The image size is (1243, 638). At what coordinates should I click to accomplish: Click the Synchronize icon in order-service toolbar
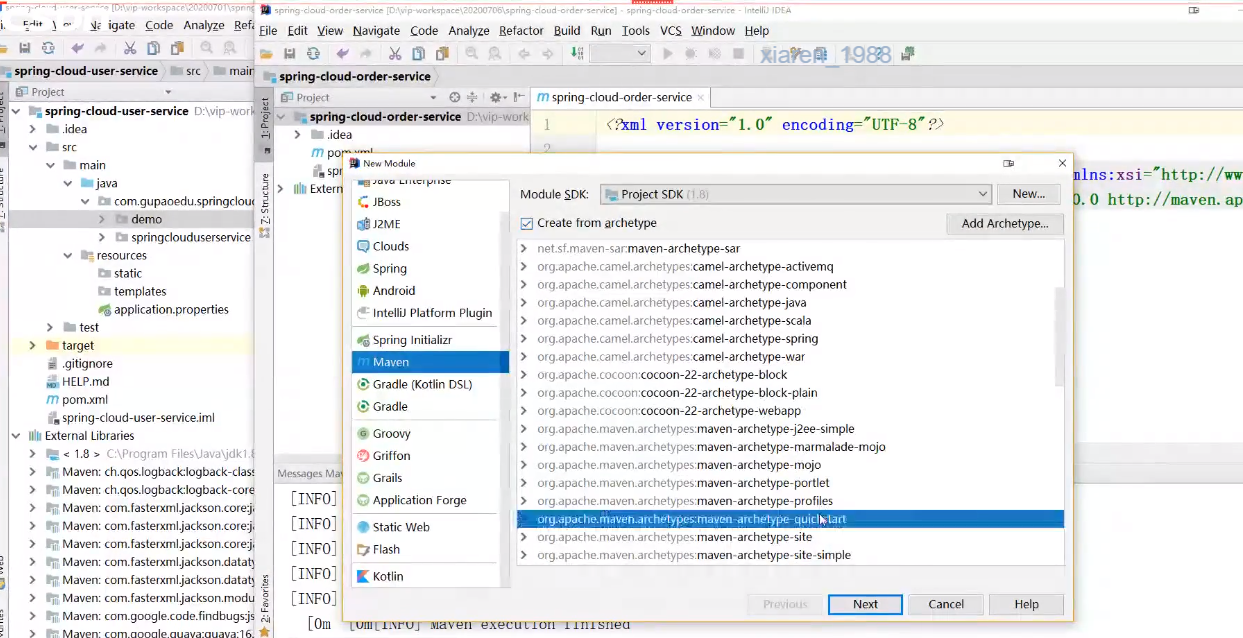click(313, 54)
